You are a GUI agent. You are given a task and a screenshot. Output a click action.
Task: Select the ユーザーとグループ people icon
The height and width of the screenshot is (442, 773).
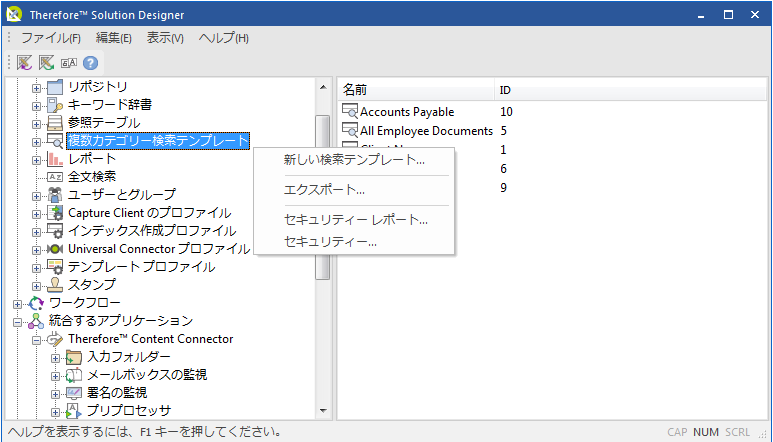pos(55,195)
